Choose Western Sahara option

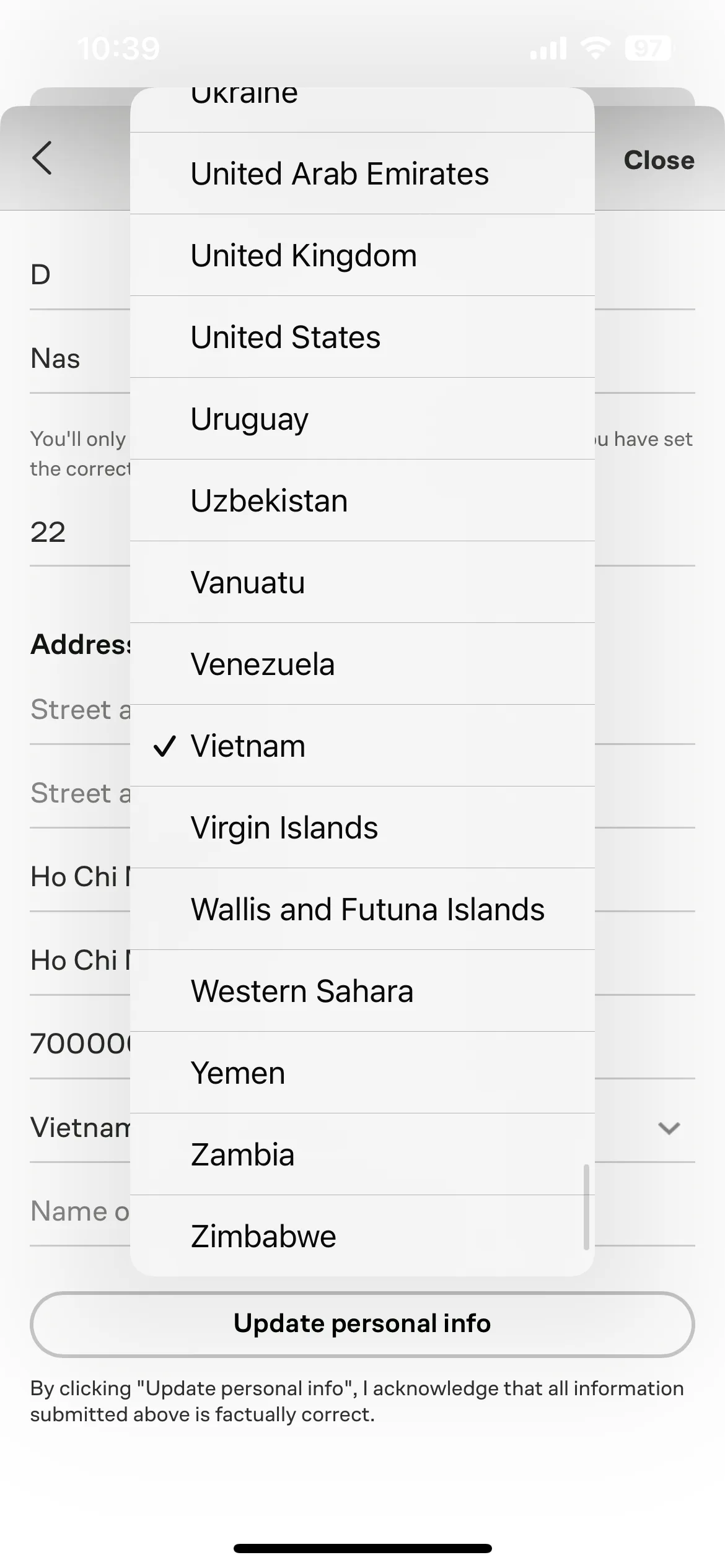362,991
